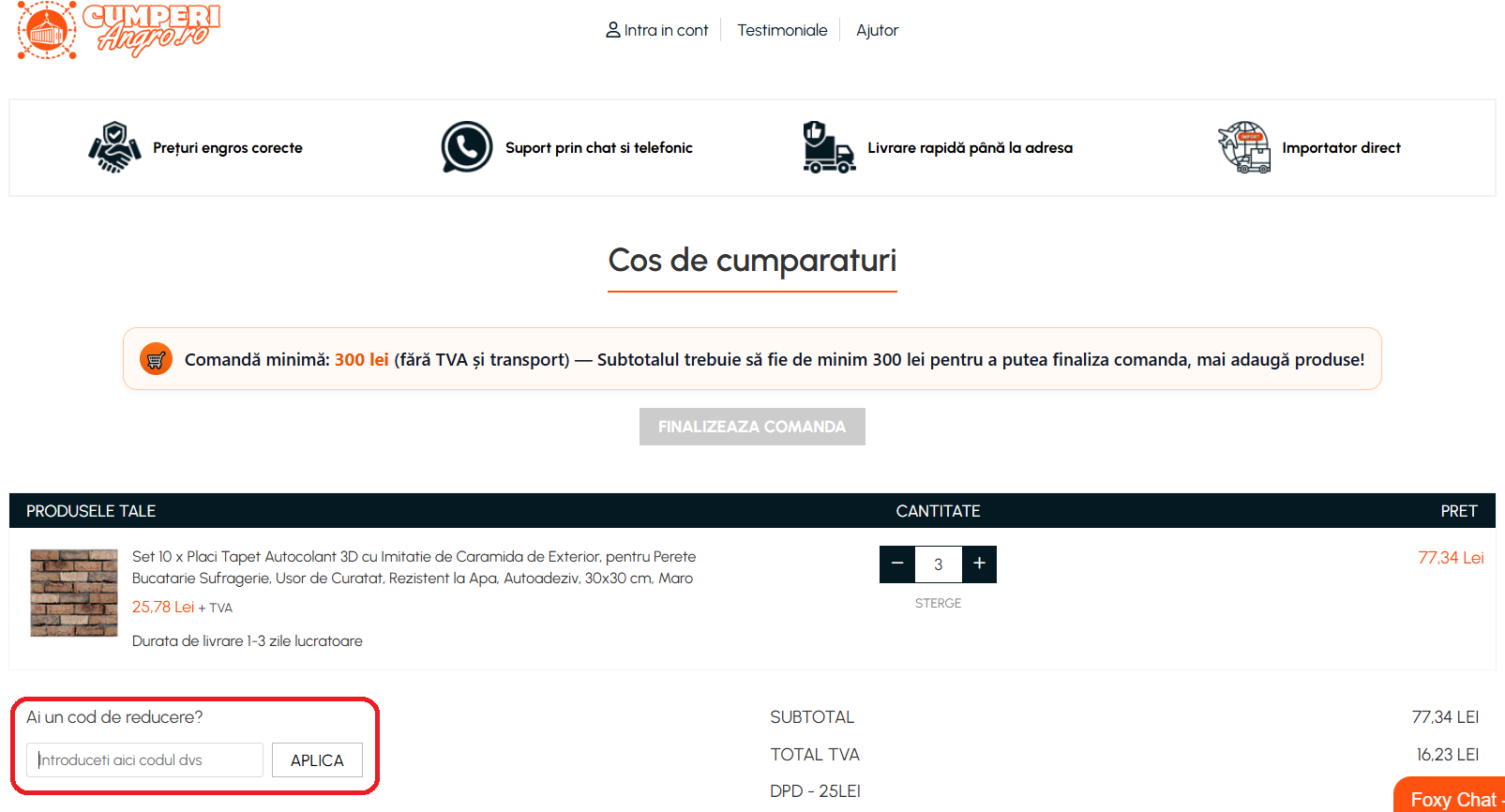The width and height of the screenshot is (1505, 812).
Task: Open Testimoniale page
Action: pos(782,30)
